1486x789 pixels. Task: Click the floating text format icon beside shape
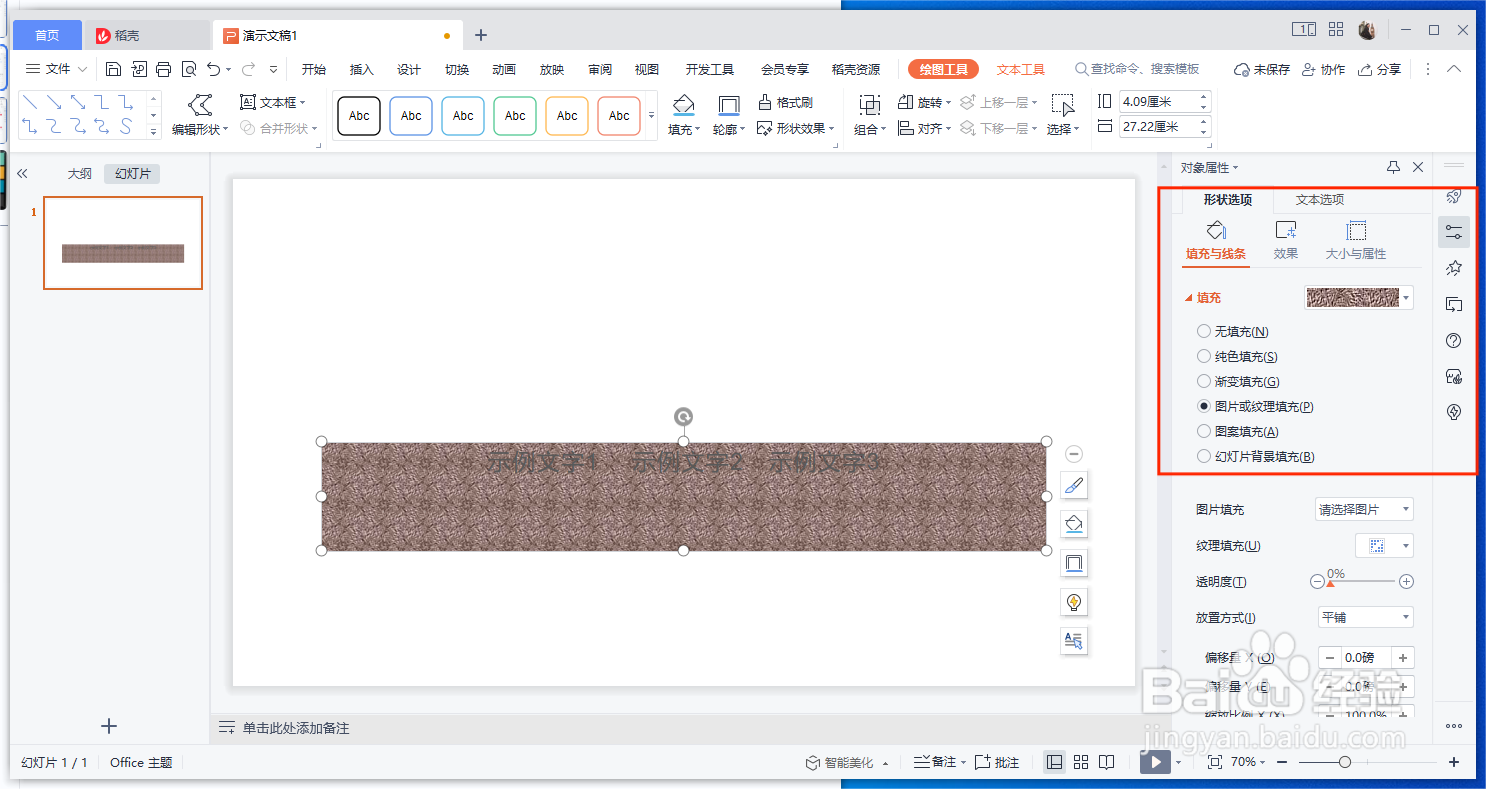1074,641
